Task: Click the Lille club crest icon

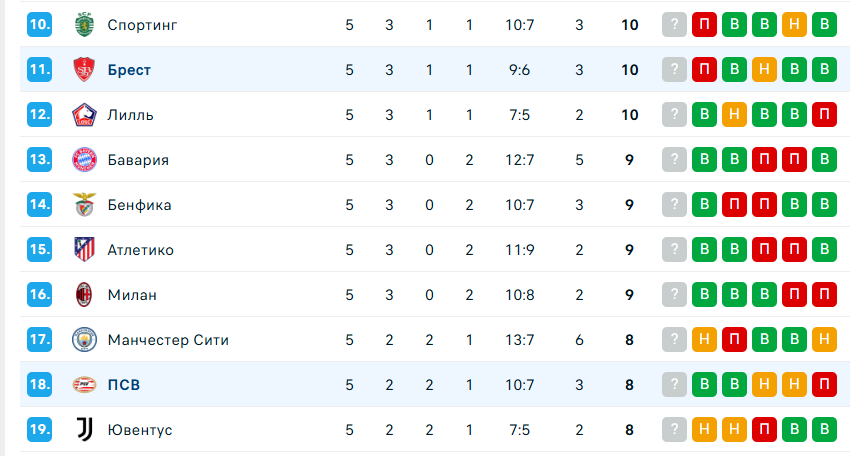Action: click(x=83, y=115)
